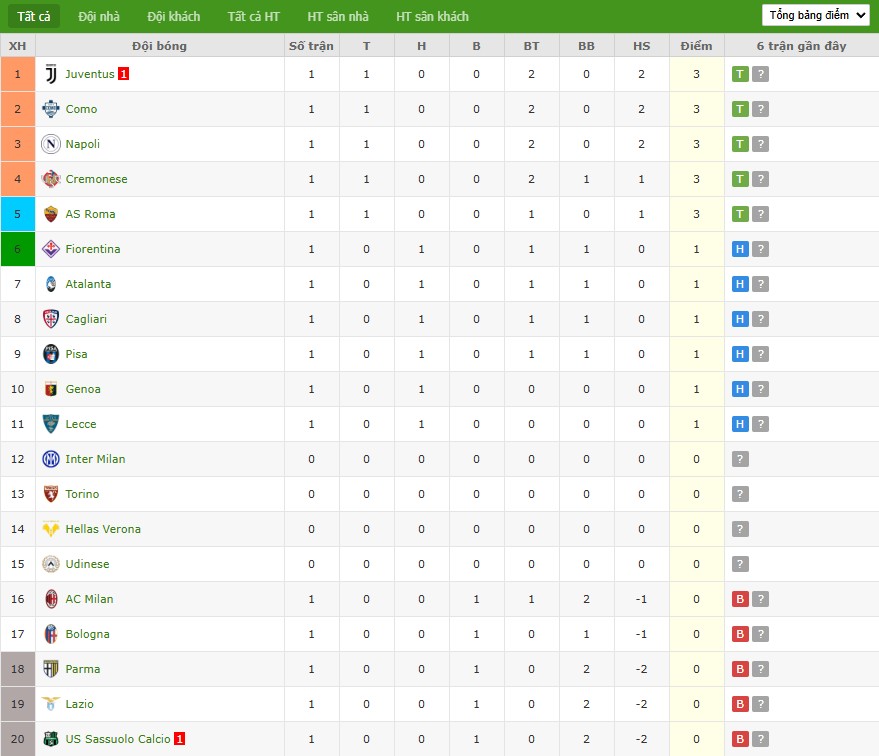The width and height of the screenshot is (879, 756).
Task: Click the Hellas Verona crest icon
Action: tap(51, 529)
